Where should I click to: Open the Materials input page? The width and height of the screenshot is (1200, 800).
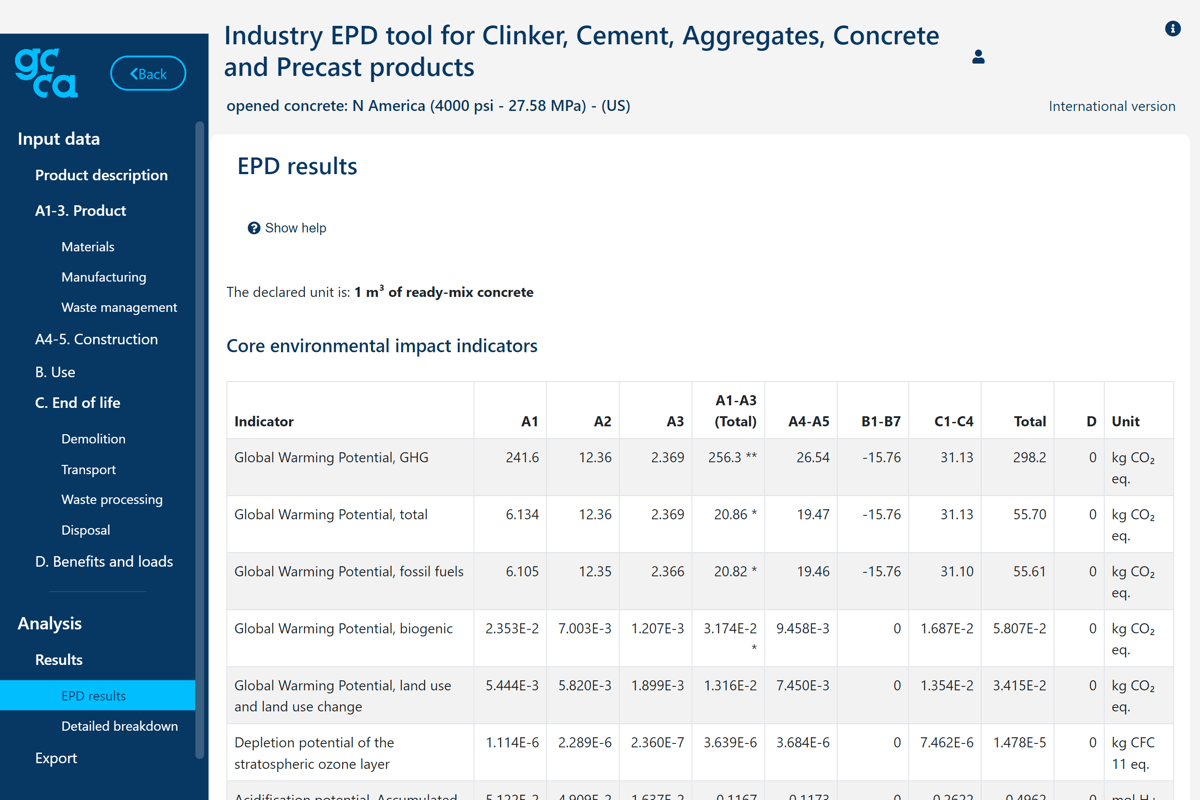coord(87,246)
